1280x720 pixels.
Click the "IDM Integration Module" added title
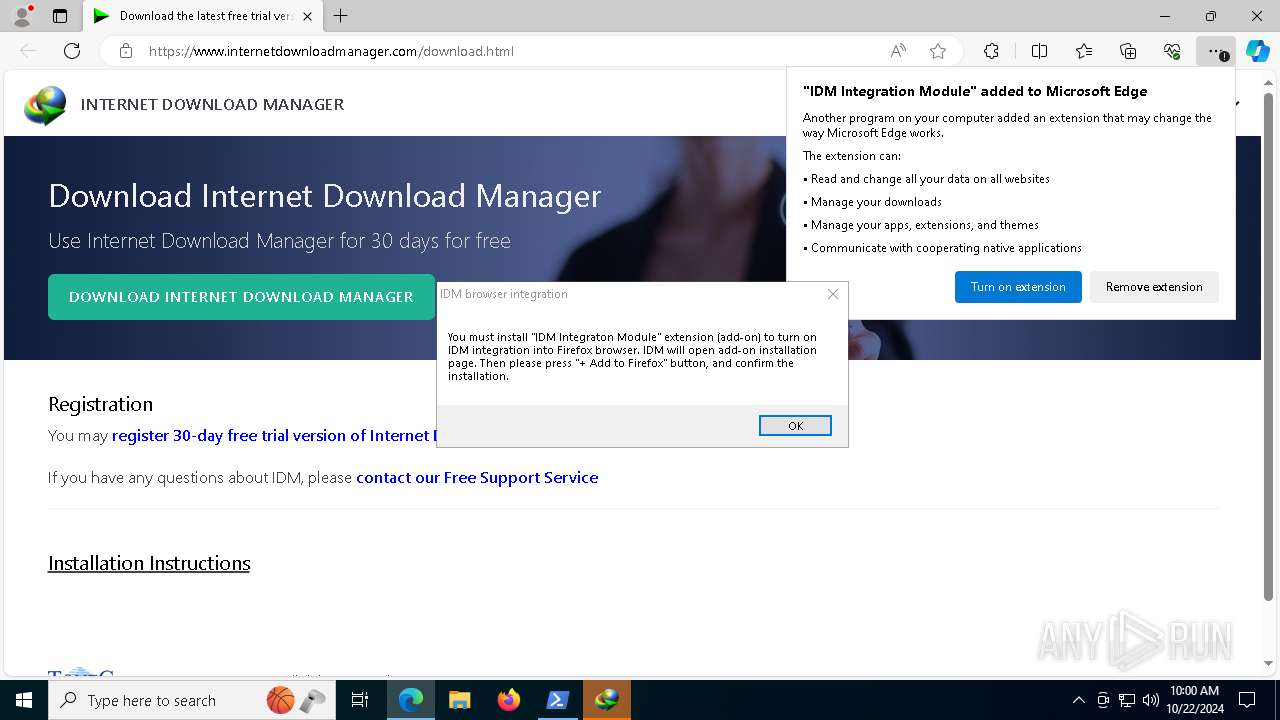click(975, 91)
